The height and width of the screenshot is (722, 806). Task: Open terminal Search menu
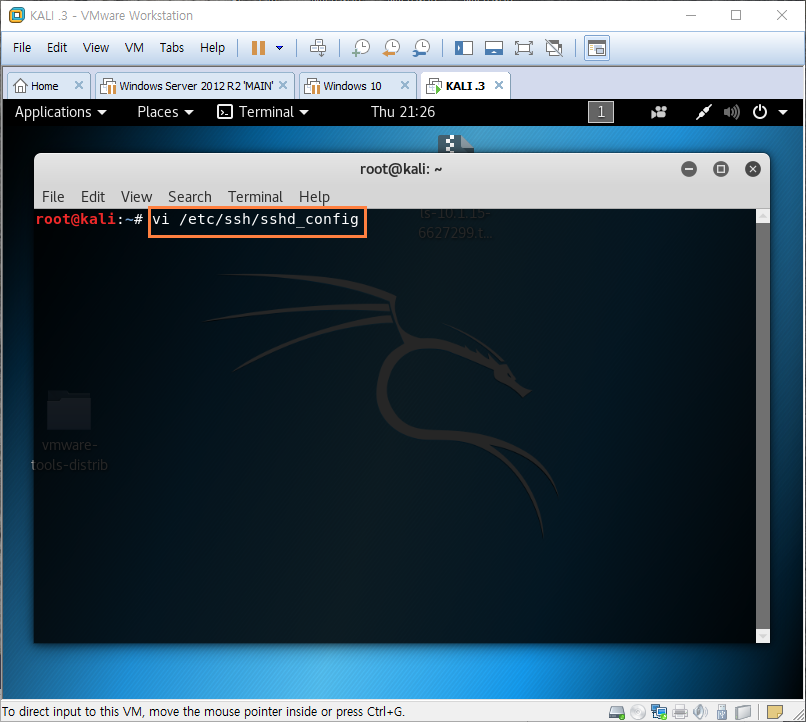[x=190, y=197]
